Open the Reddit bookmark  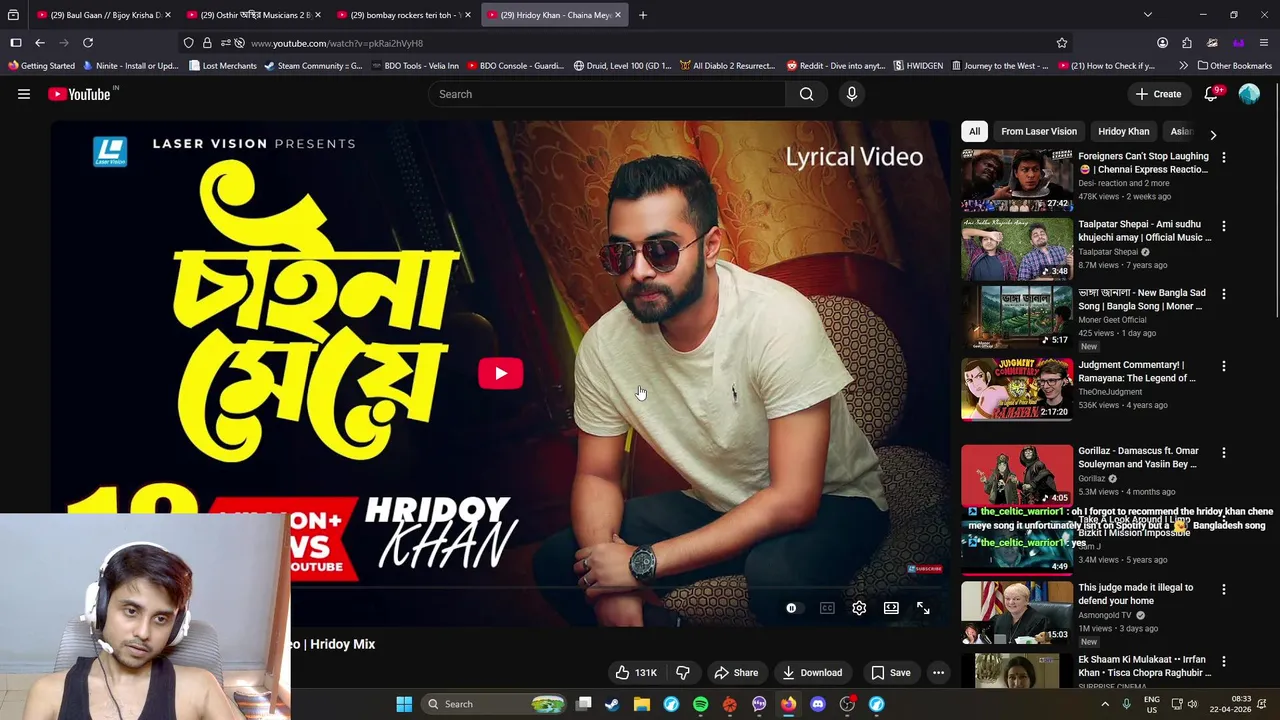[x=836, y=66]
